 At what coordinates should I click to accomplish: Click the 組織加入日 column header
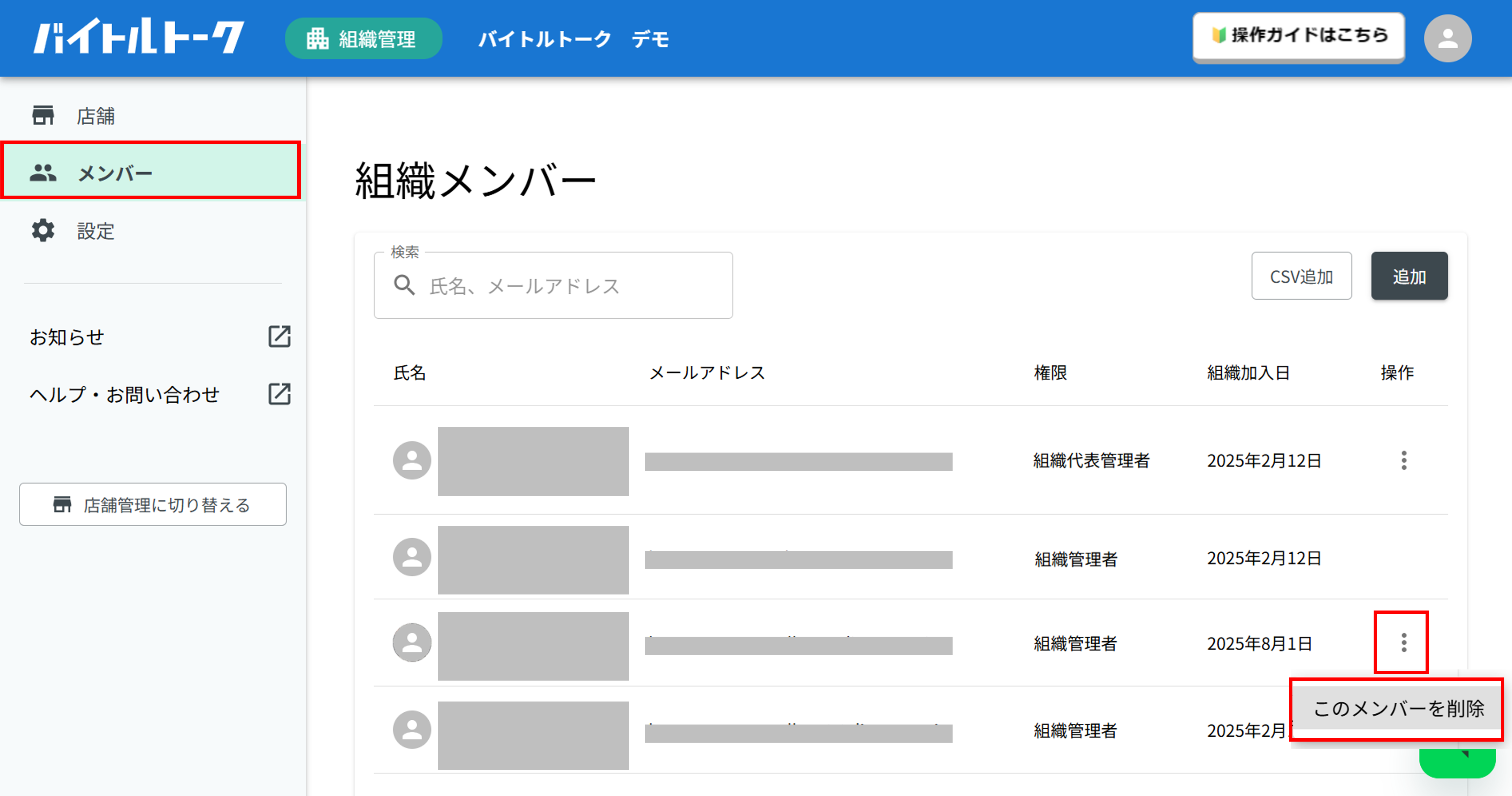1248,372
